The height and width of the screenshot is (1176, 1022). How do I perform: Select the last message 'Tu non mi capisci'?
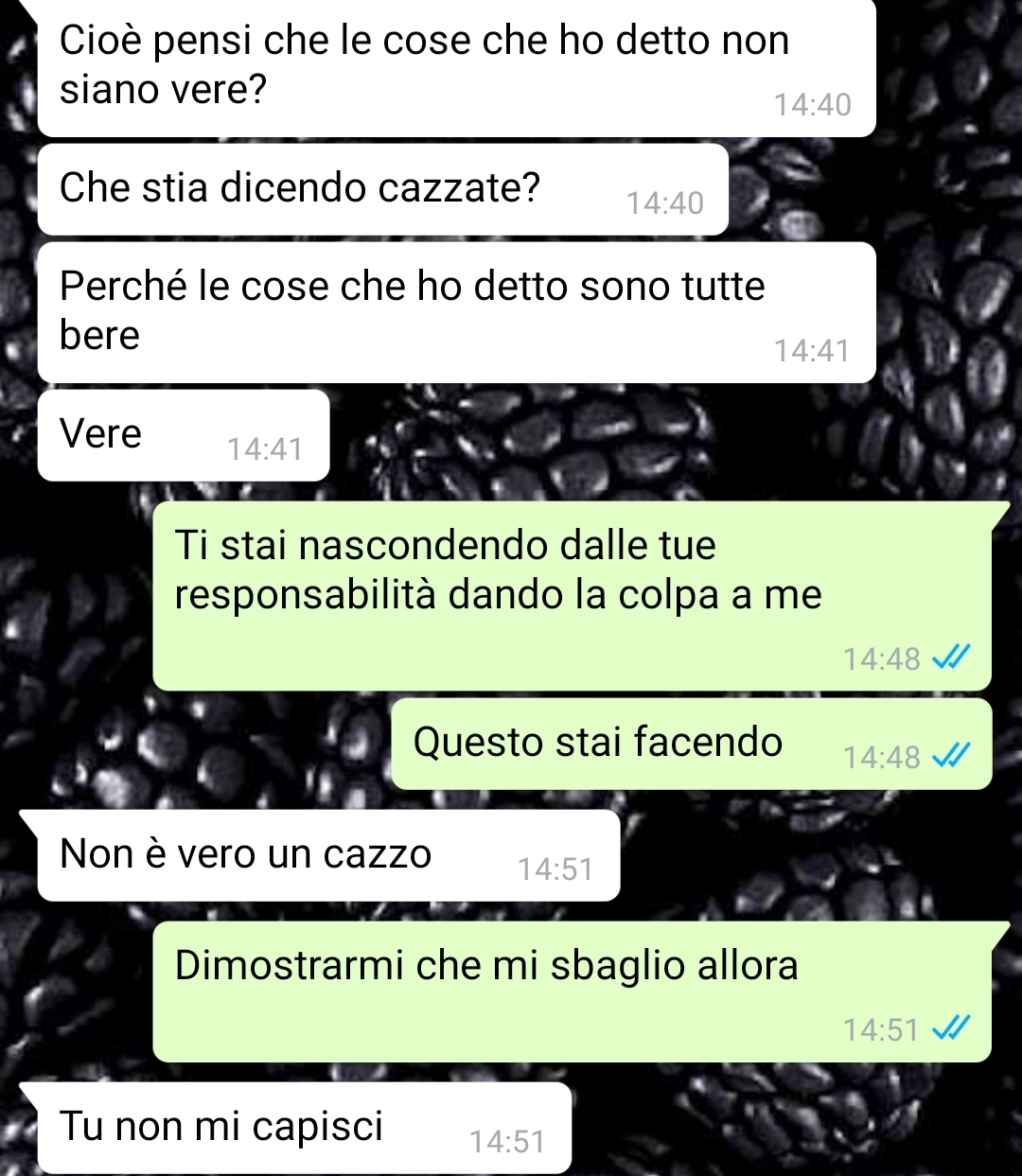coord(304,1128)
